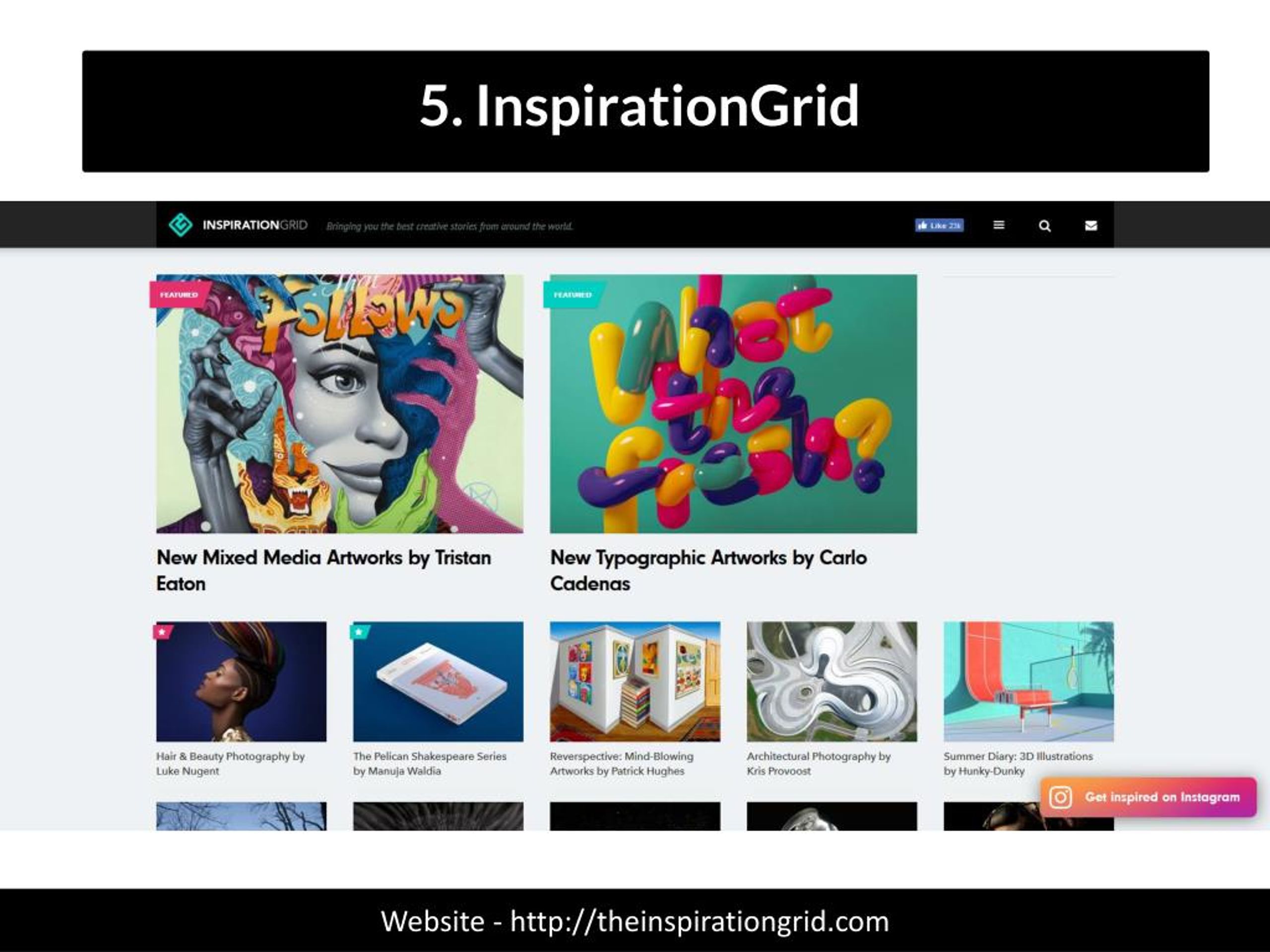Click teal star badge on Pelican Shakespeare thumbnail

pos(359,632)
